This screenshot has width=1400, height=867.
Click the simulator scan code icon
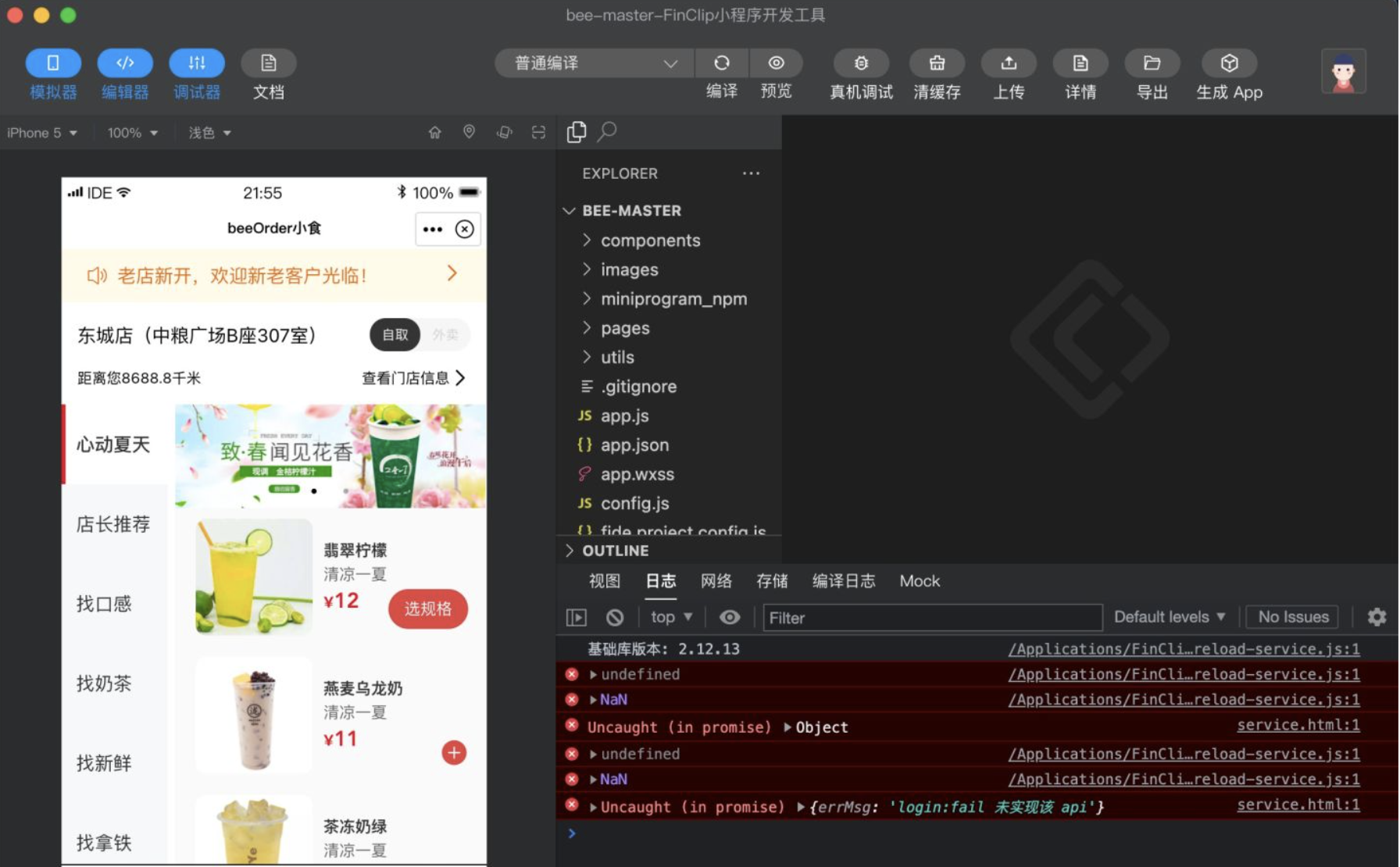(538, 133)
